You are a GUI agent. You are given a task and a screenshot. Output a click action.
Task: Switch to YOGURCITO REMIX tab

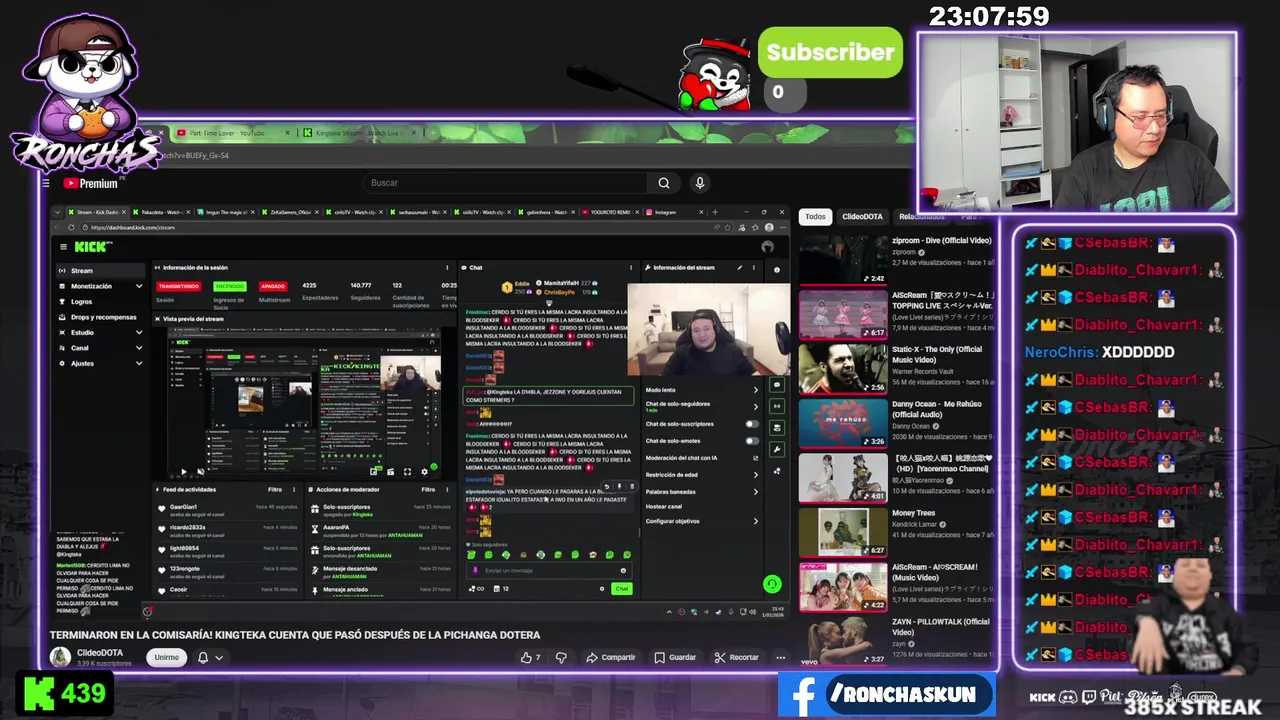click(608, 212)
